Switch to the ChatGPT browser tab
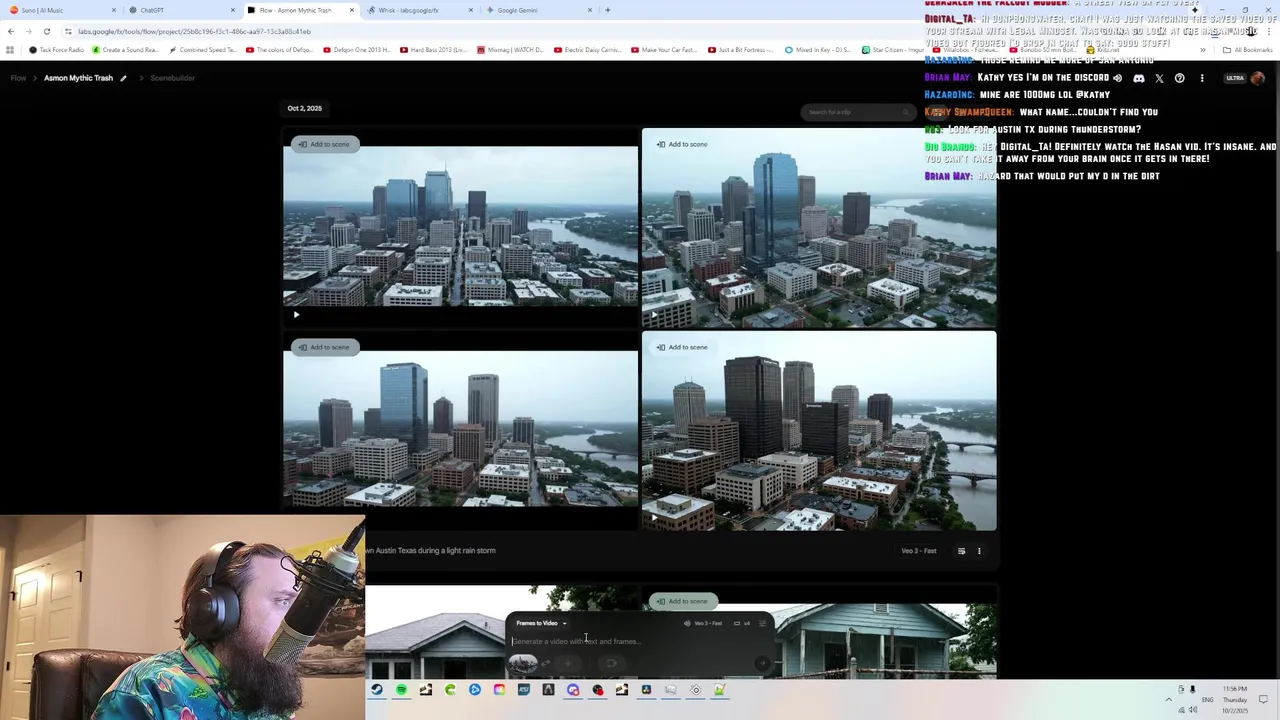This screenshot has width=1280, height=720. point(180,10)
